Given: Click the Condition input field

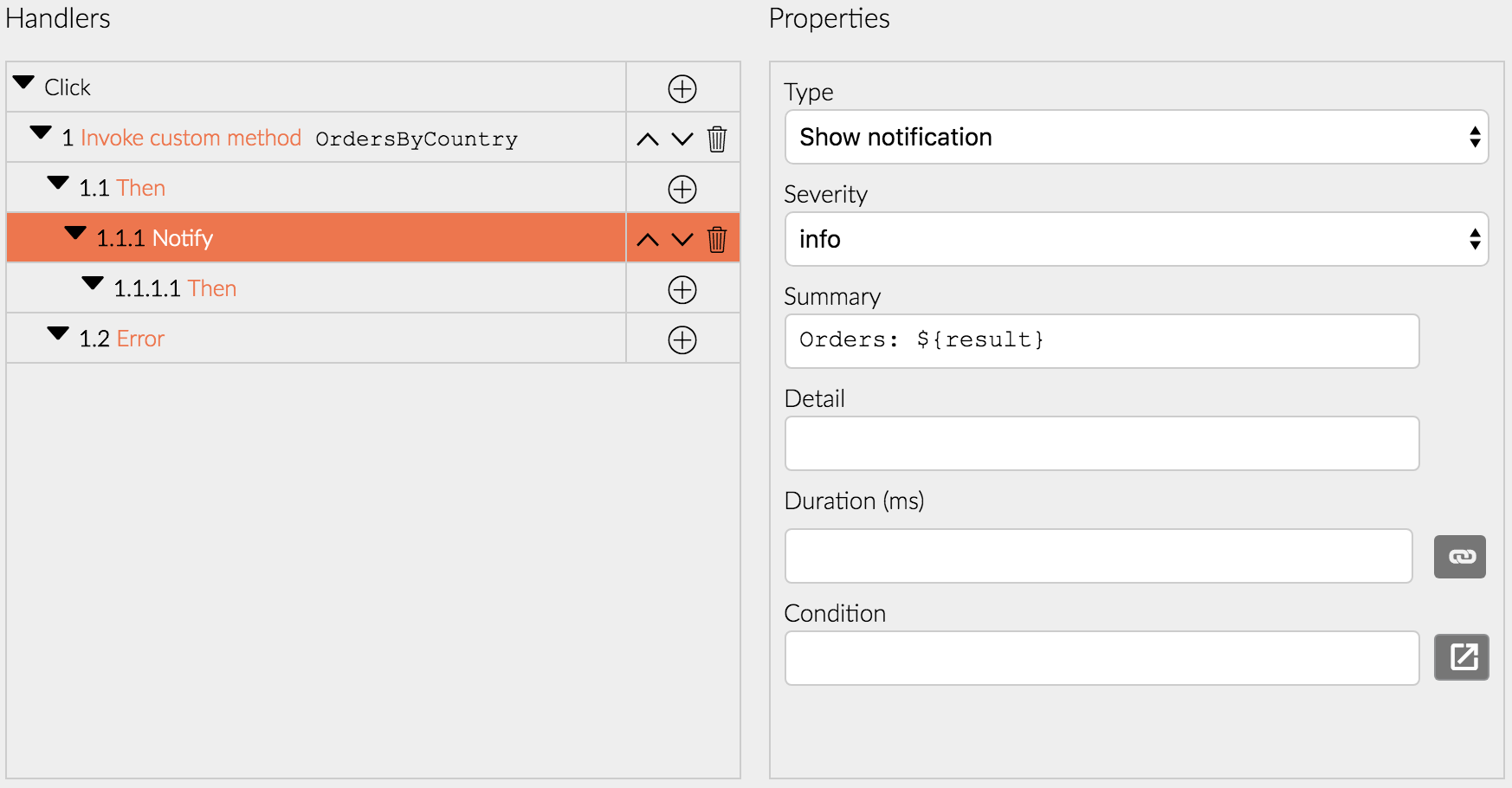Looking at the screenshot, I should coord(1102,658).
